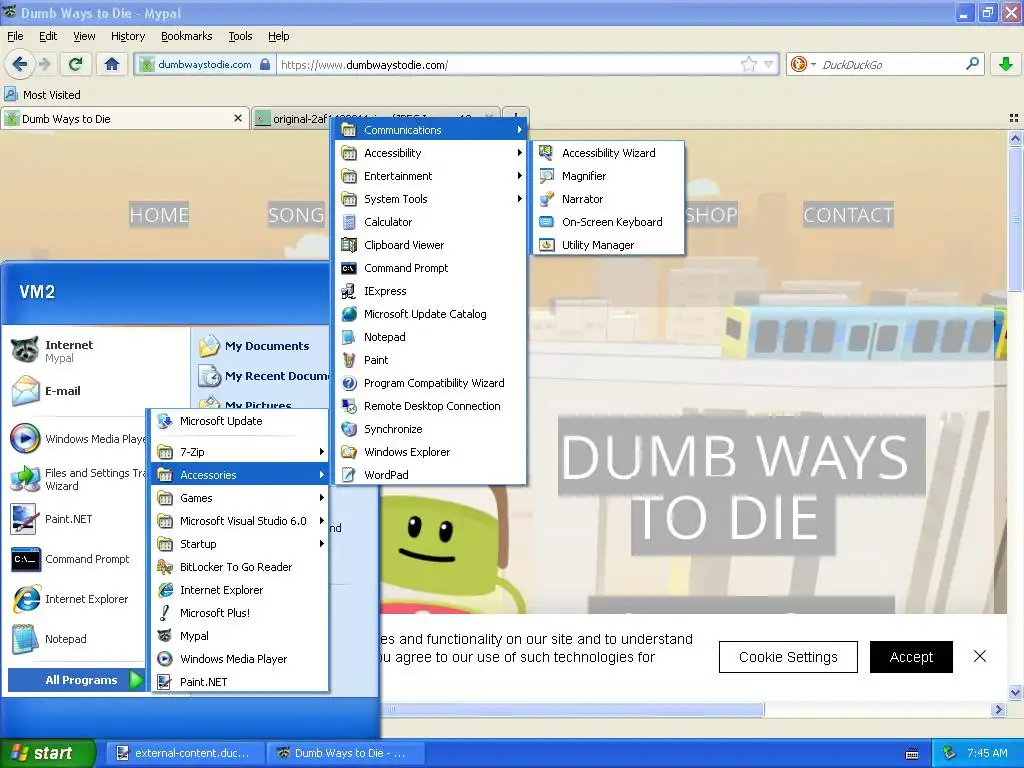Launch Mypal from All Programs list
This screenshot has height=768, width=1024.
[240, 636]
